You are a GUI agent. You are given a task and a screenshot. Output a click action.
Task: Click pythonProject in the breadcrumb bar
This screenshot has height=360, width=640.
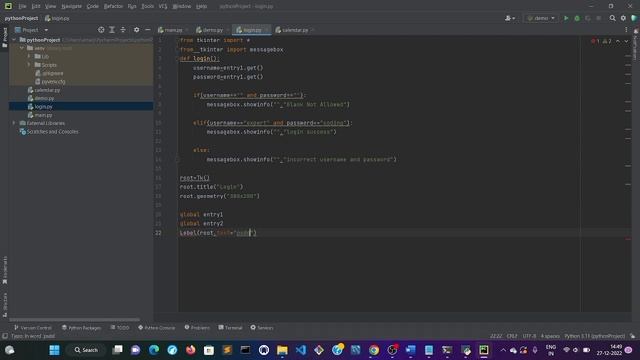coord(21,18)
